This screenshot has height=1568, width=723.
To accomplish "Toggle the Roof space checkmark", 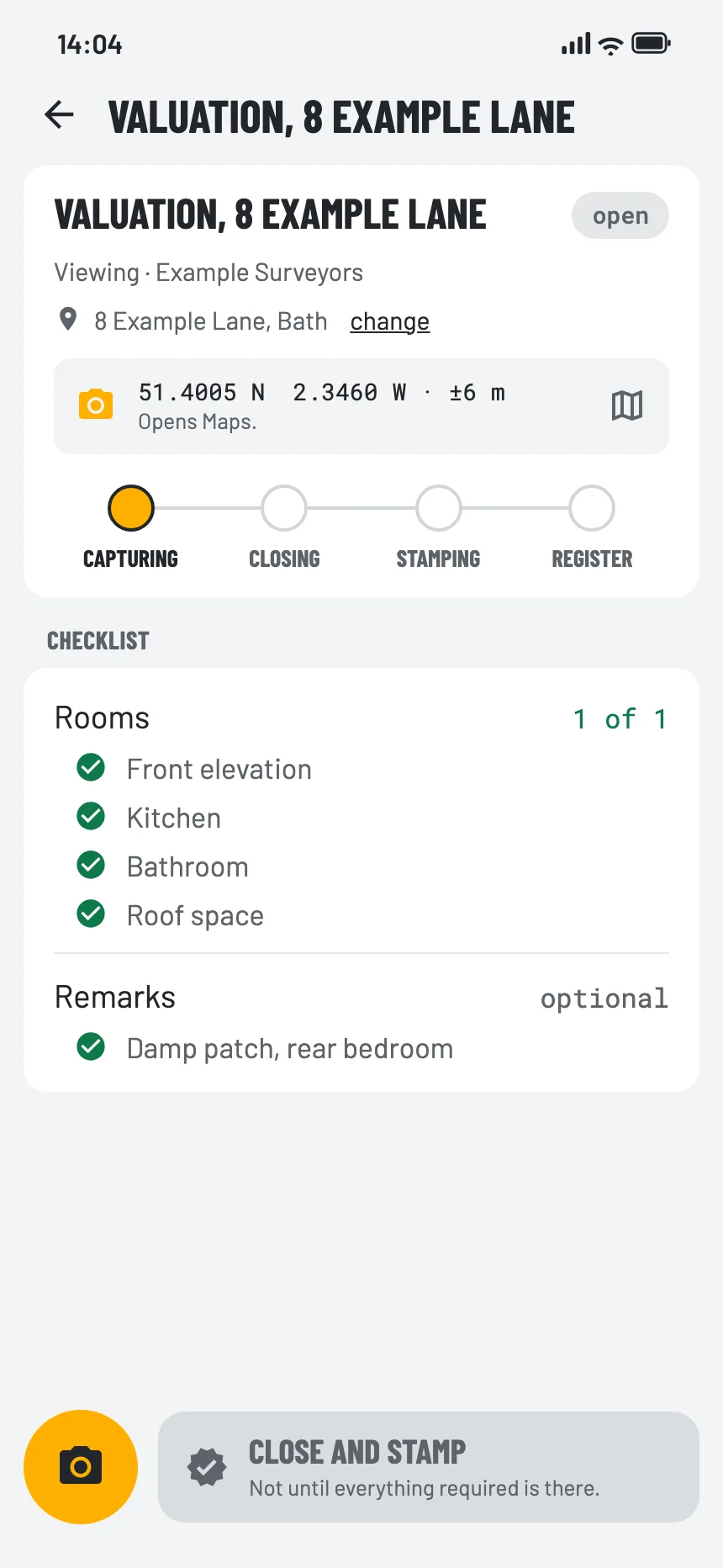I will (x=91, y=914).
